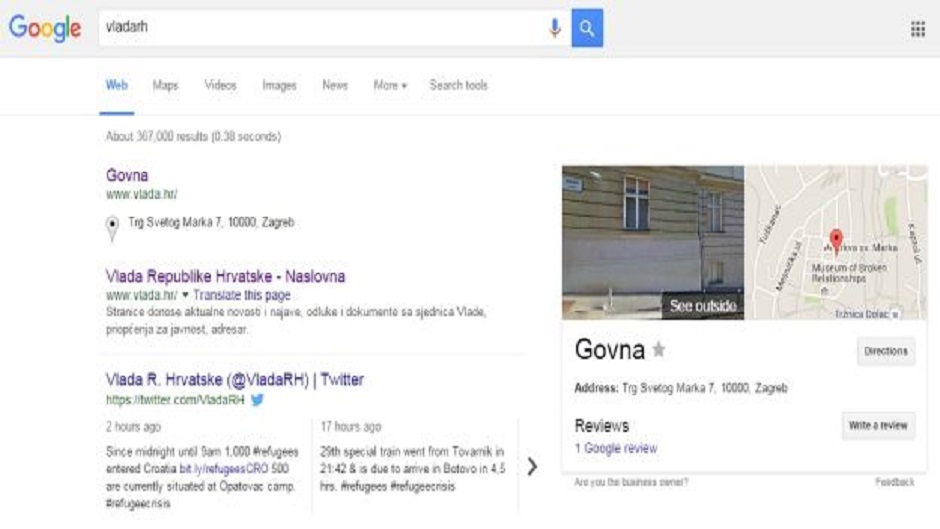Switch to the Videos tab
Image resolution: width=940 pixels, height=529 pixels.
pos(220,85)
